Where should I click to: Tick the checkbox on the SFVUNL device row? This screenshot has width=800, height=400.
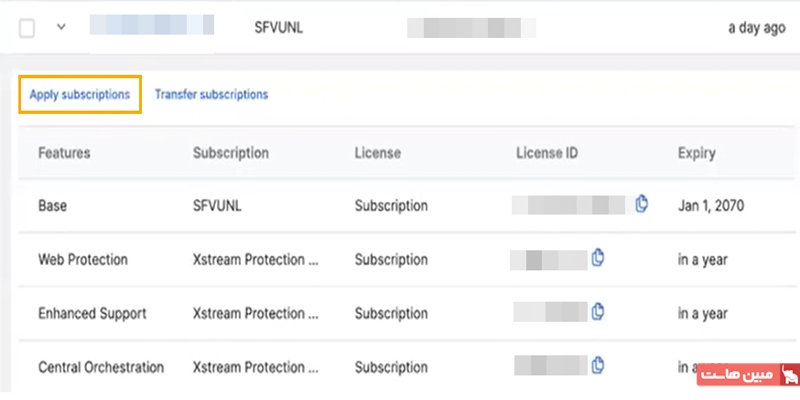pyautogui.click(x=27, y=28)
